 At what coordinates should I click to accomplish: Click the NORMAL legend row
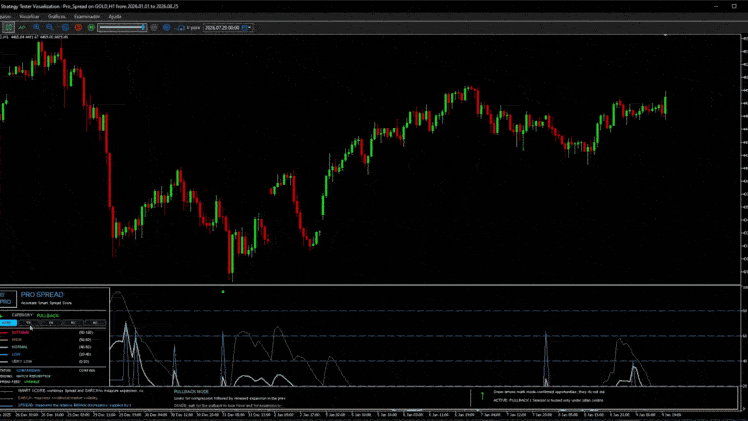pyautogui.click(x=47, y=347)
